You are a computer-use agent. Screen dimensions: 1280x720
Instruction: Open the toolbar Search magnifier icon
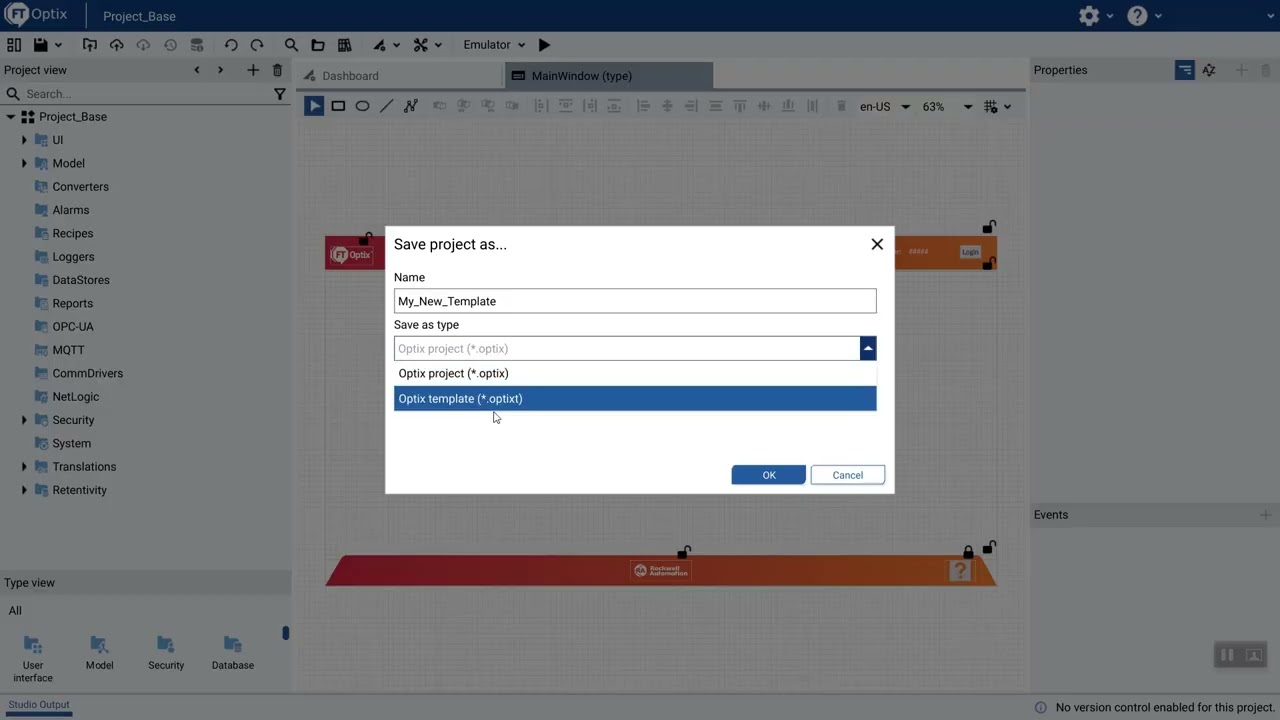pos(291,45)
